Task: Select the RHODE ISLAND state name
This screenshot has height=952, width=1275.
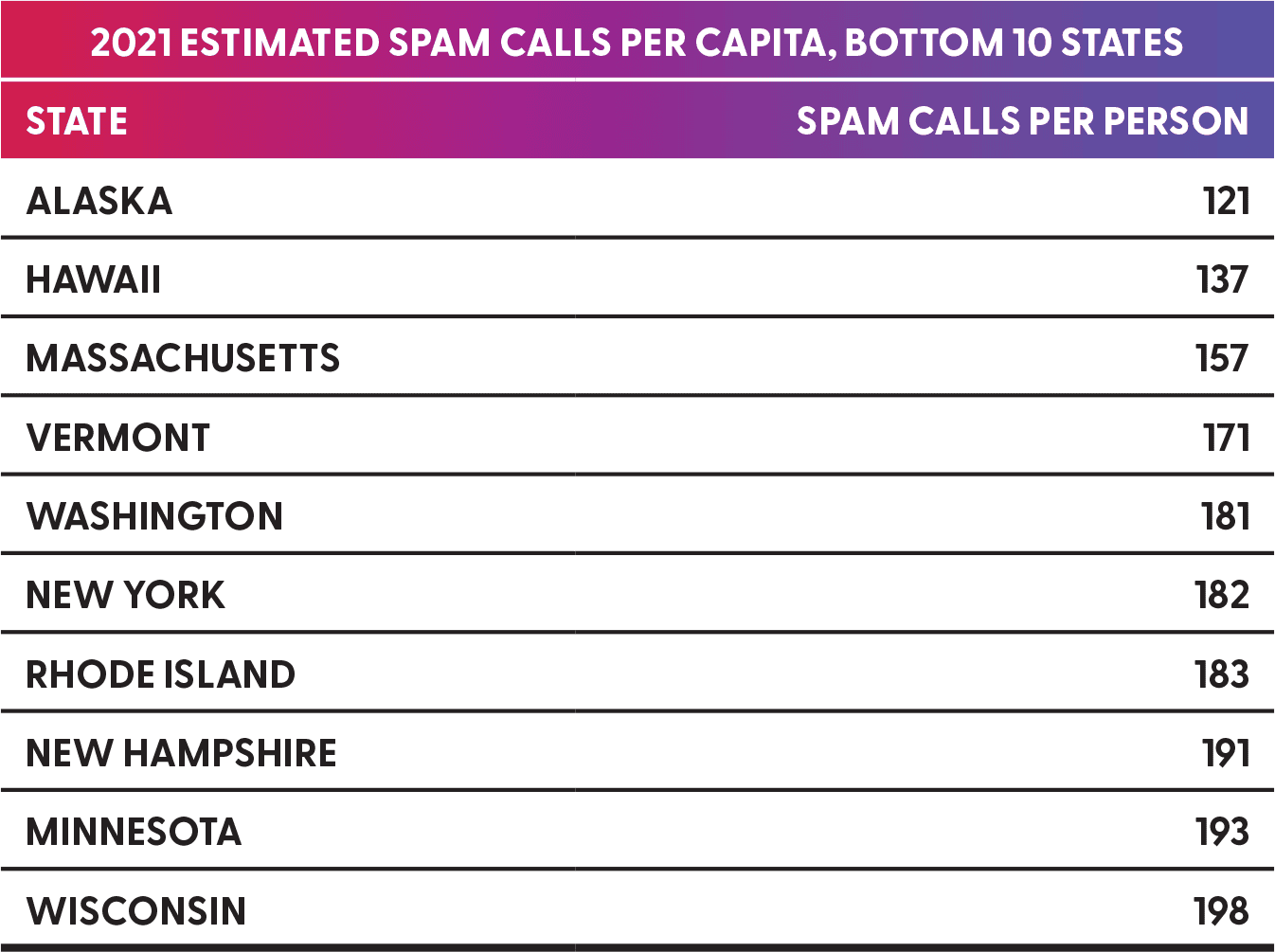Action: [161, 674]
